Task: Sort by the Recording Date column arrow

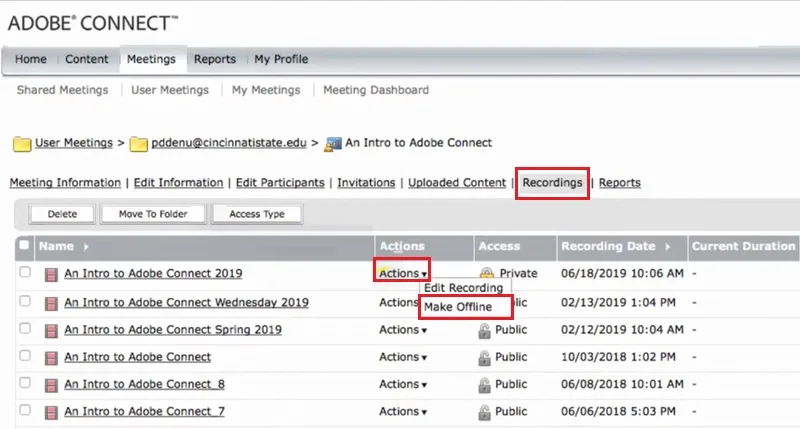Action: (667, 247)
